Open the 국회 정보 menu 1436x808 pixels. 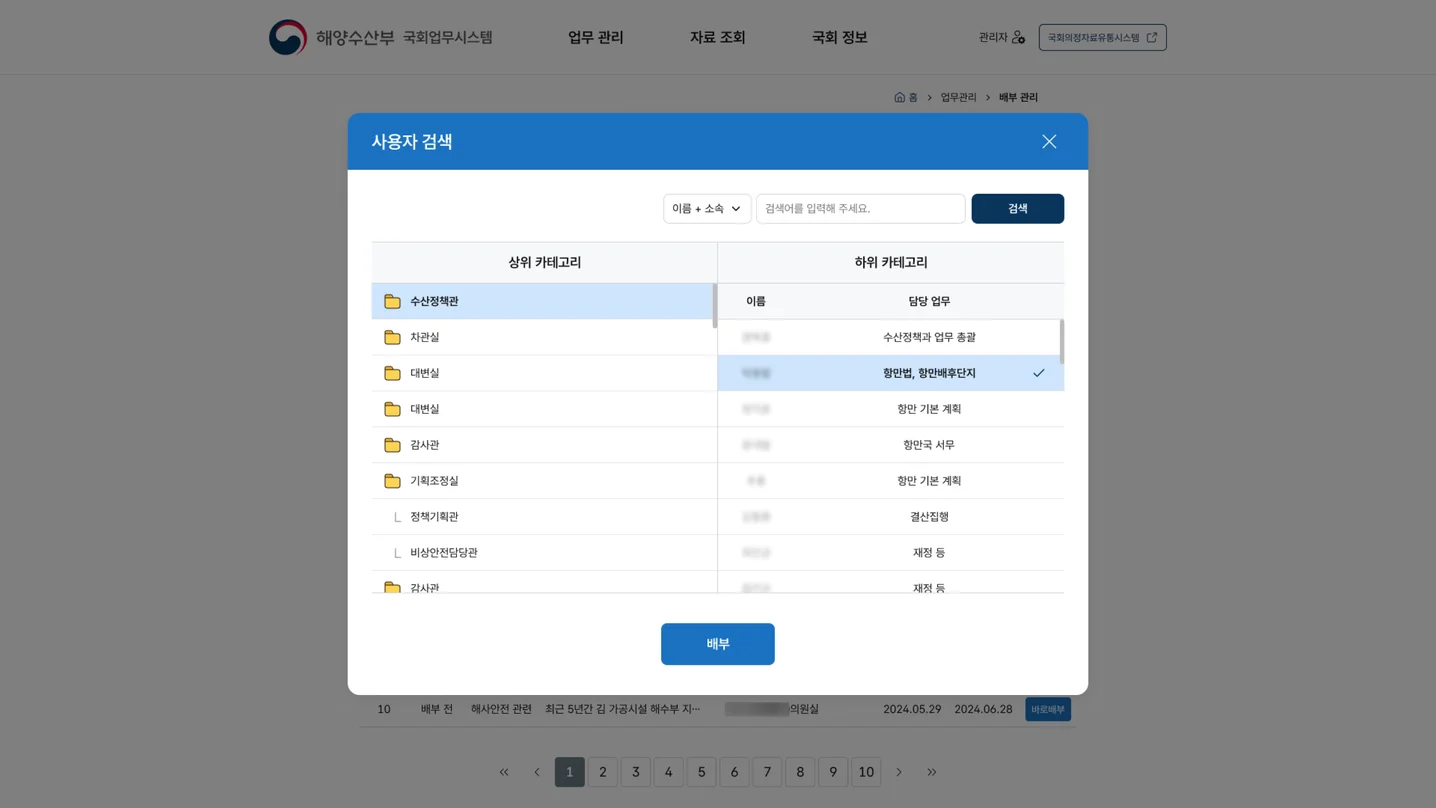[x=839, y=37]
